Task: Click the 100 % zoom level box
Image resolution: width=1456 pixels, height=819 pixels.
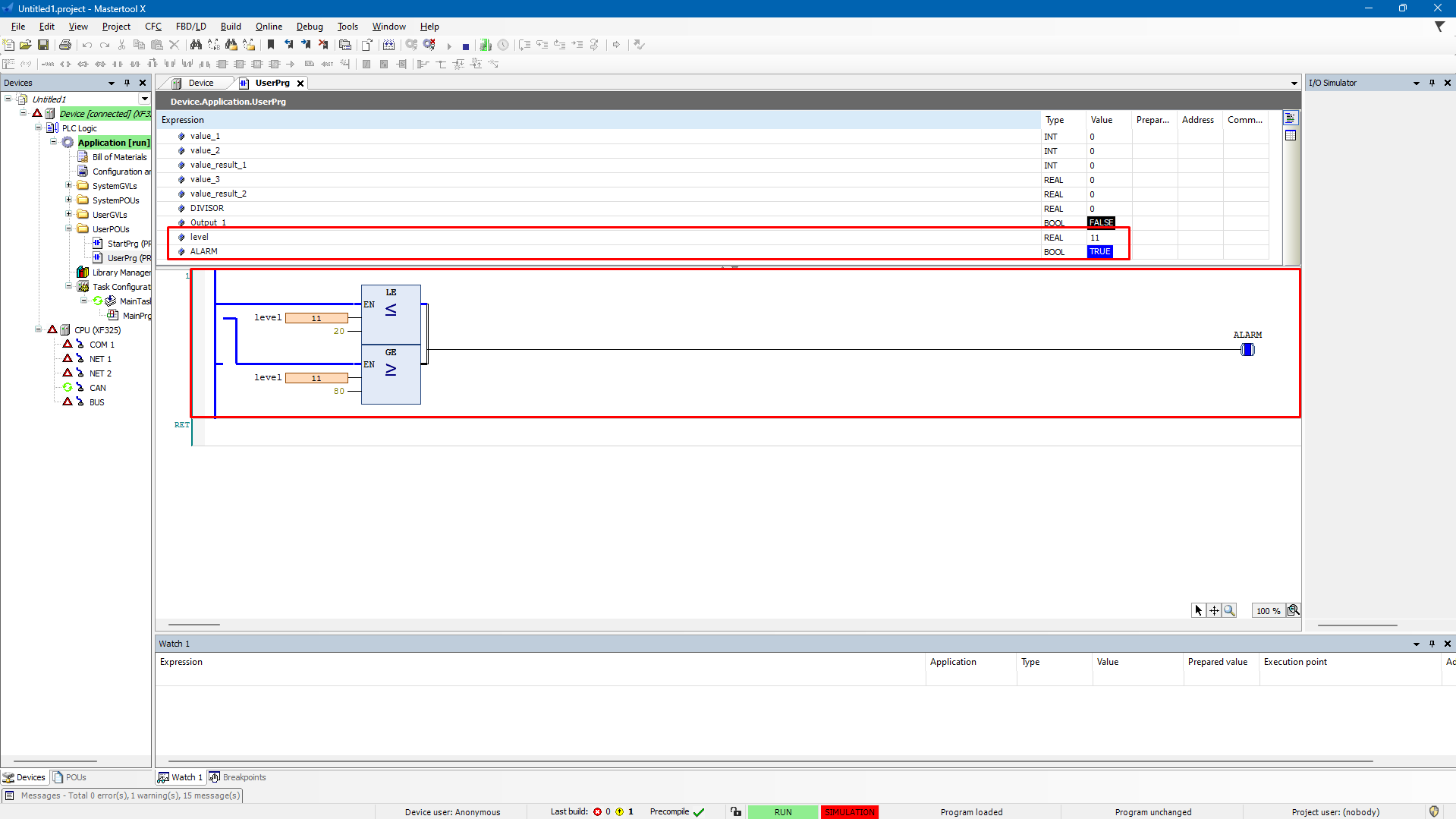Action: point(1268,611)
